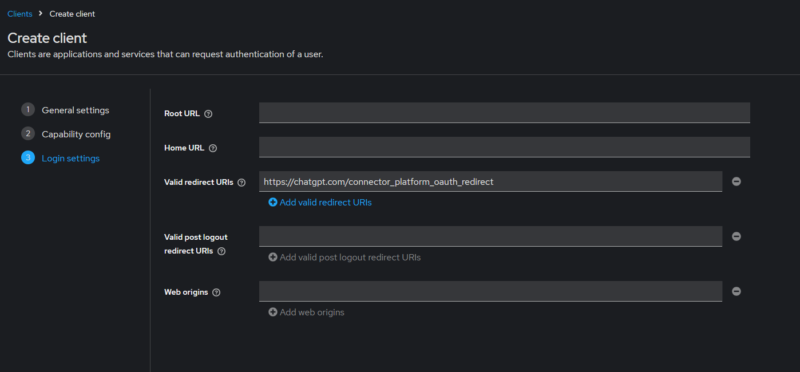The width and height of the screenshot is (800, 372).
Task: Click the Home URL label
Action: (x=184, y=148)
